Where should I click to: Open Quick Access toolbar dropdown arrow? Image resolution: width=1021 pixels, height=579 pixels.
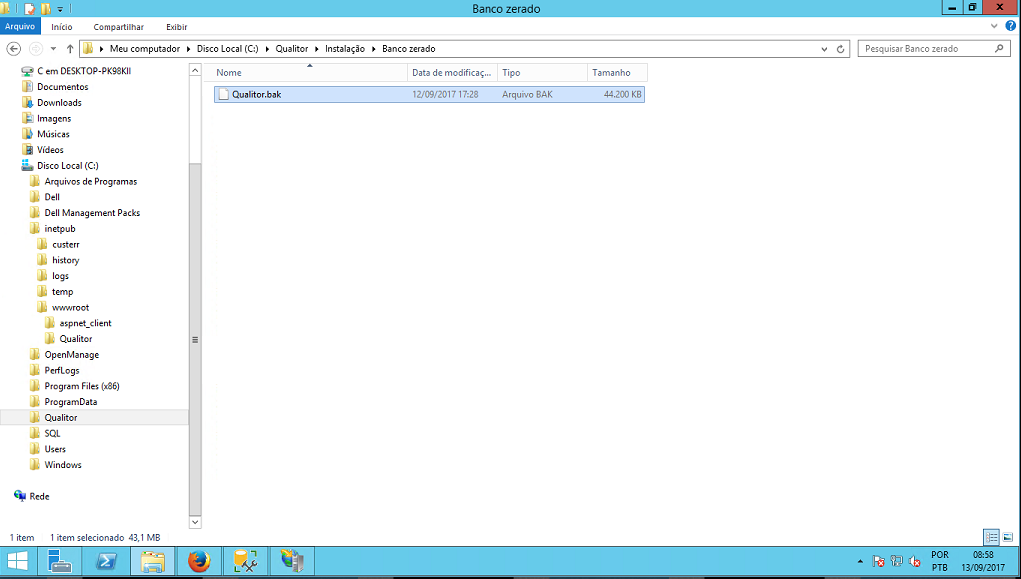pyautogui.click(x=60, y=9)
